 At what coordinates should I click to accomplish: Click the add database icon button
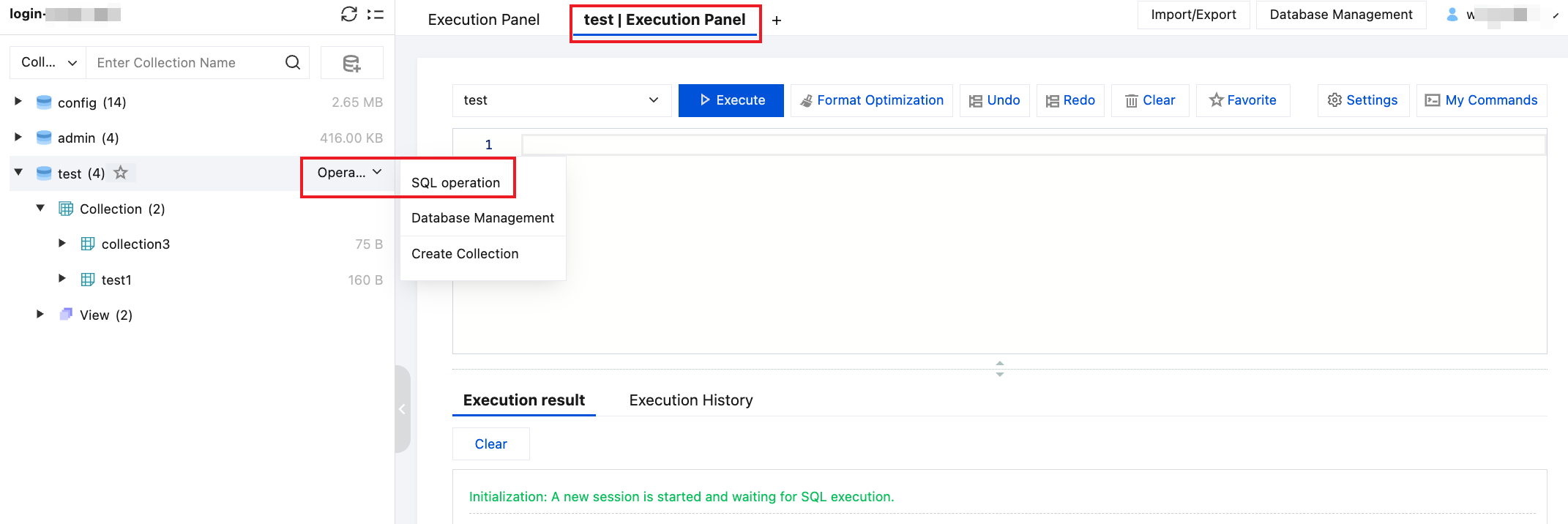point(352,63)
